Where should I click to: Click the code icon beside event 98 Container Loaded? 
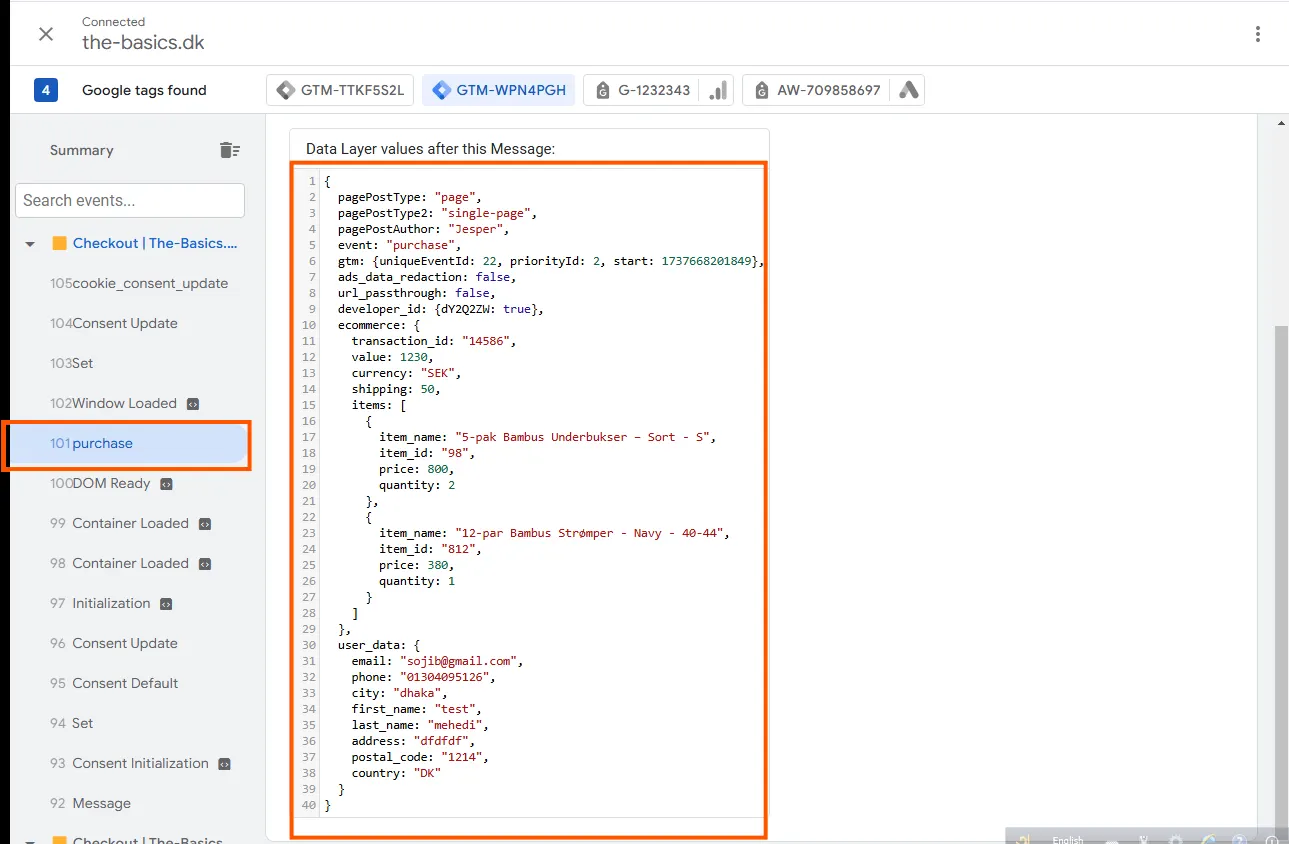point(204,564)
